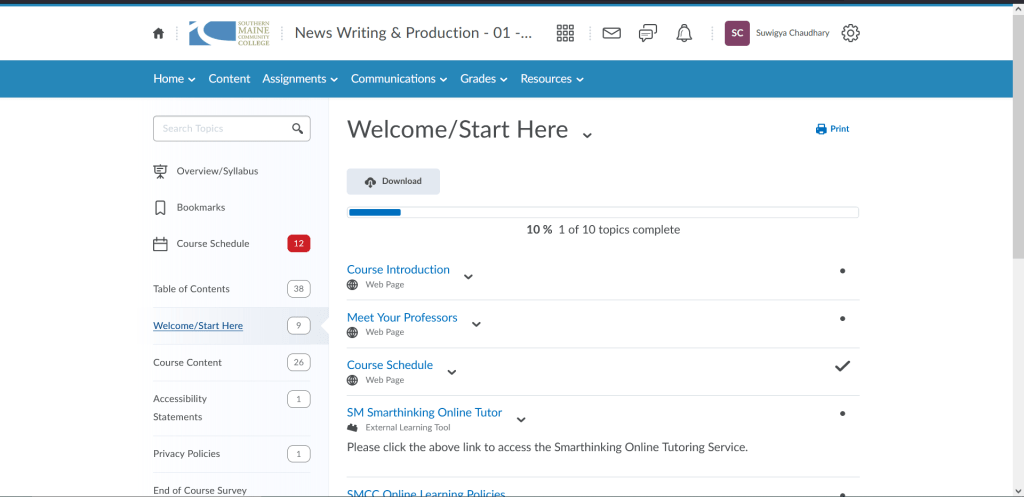Click the Print icon link
This screenshot has height=497, width=1024.
pyautogui.click(x=832, y=129)
